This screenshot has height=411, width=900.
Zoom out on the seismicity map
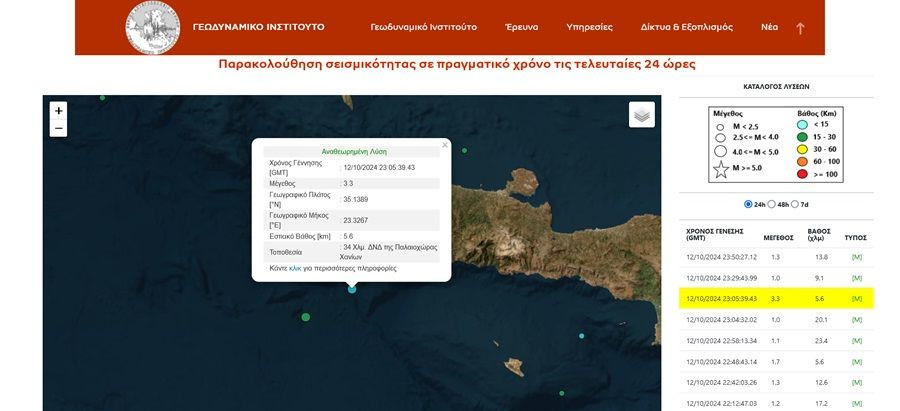(59, 129)
